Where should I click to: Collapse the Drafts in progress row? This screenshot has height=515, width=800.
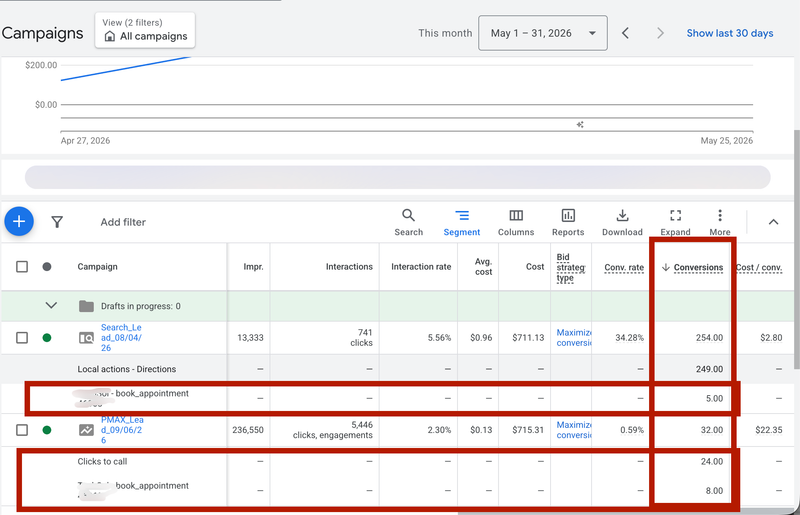51,306
